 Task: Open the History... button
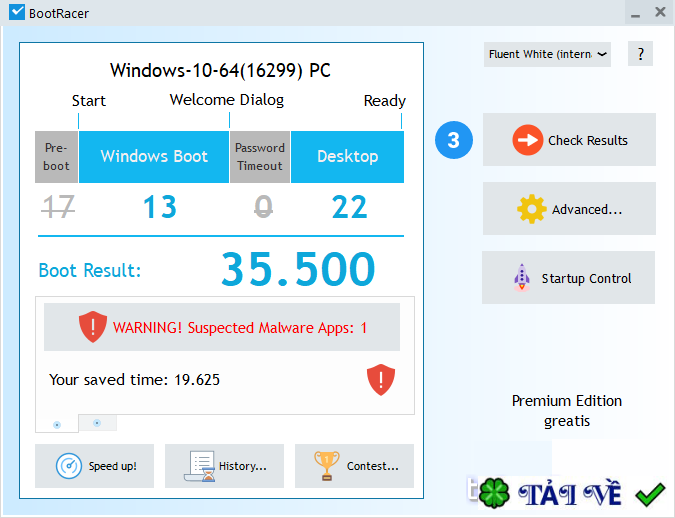click(224, 466)
